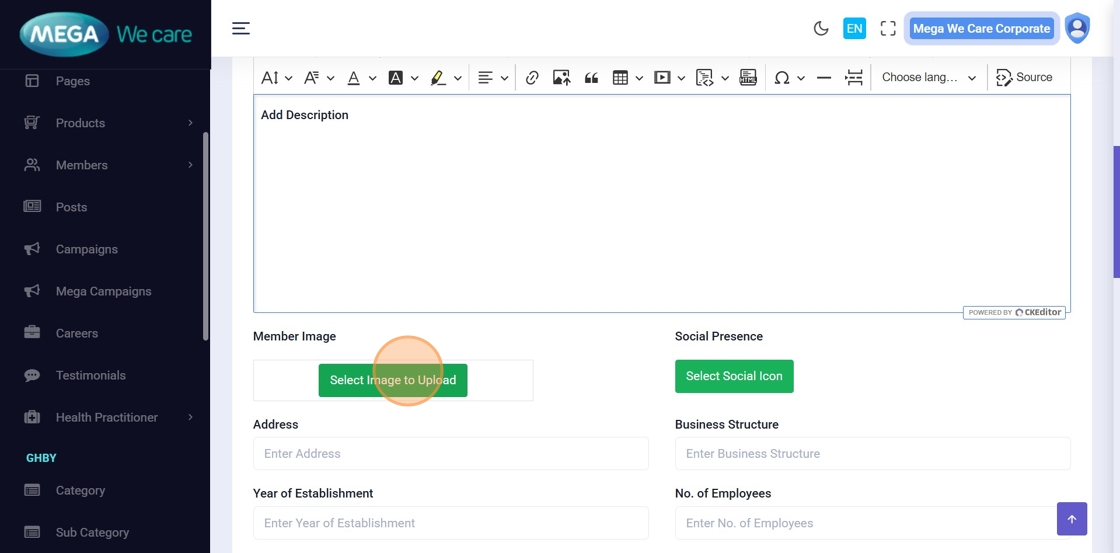1120x553 pixels.
Task: Click the HTML embed icon
Action: tap(748, 78)
